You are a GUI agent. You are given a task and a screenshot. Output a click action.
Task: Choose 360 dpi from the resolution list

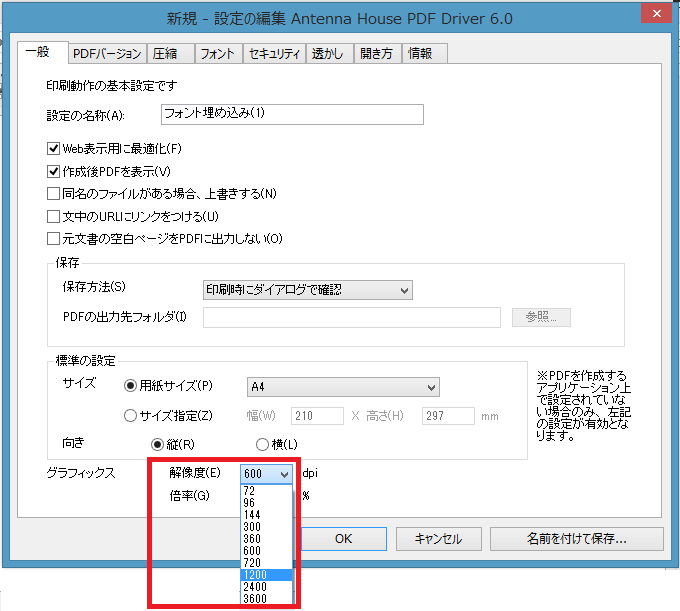[x=266, y=539]
